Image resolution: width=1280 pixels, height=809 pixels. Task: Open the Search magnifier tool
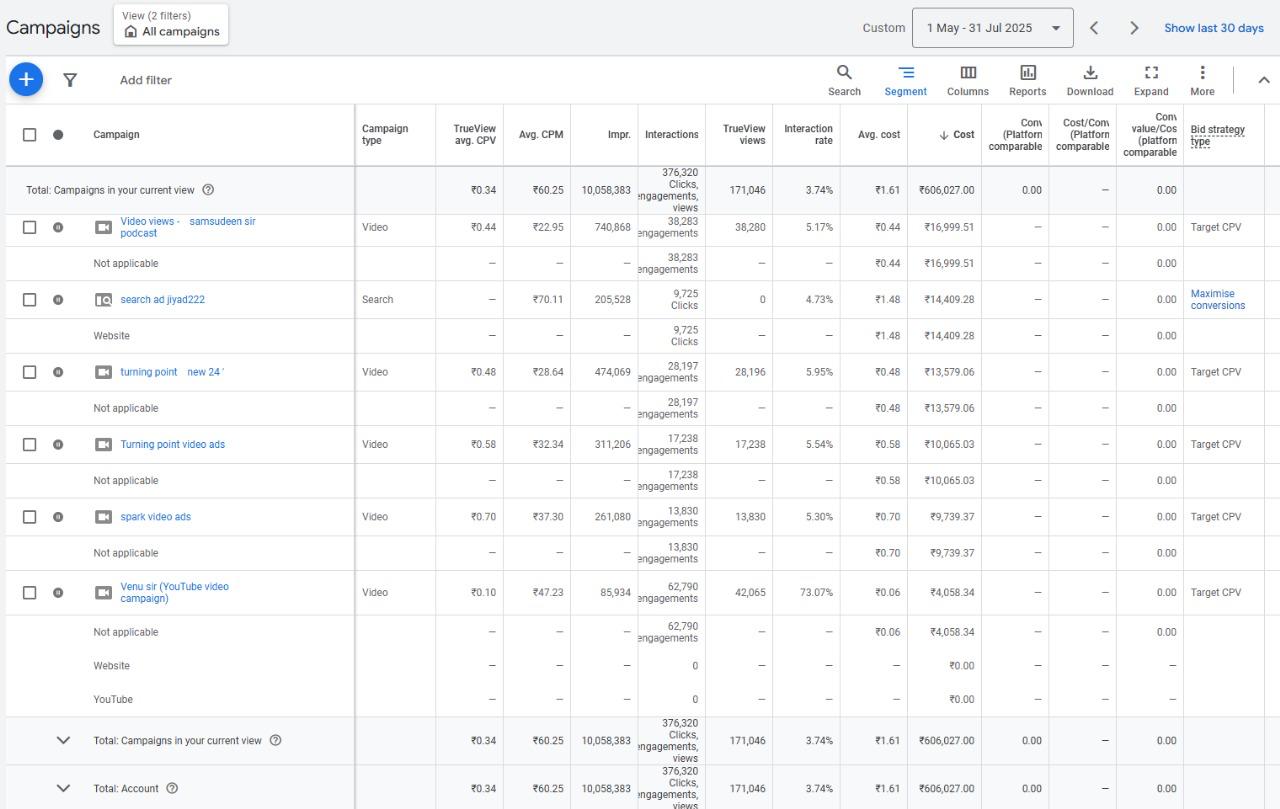click(x=844, y=80)
